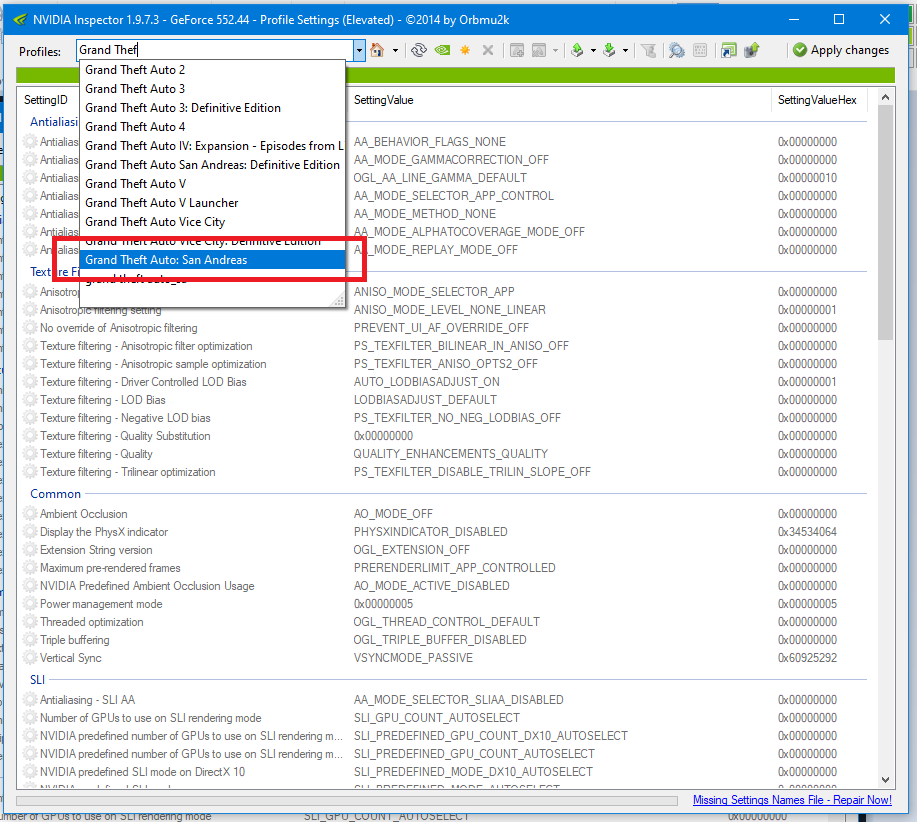Click the QUALITY_ENHANCEMENTS_QUALITY value

(x=450, y=454)
